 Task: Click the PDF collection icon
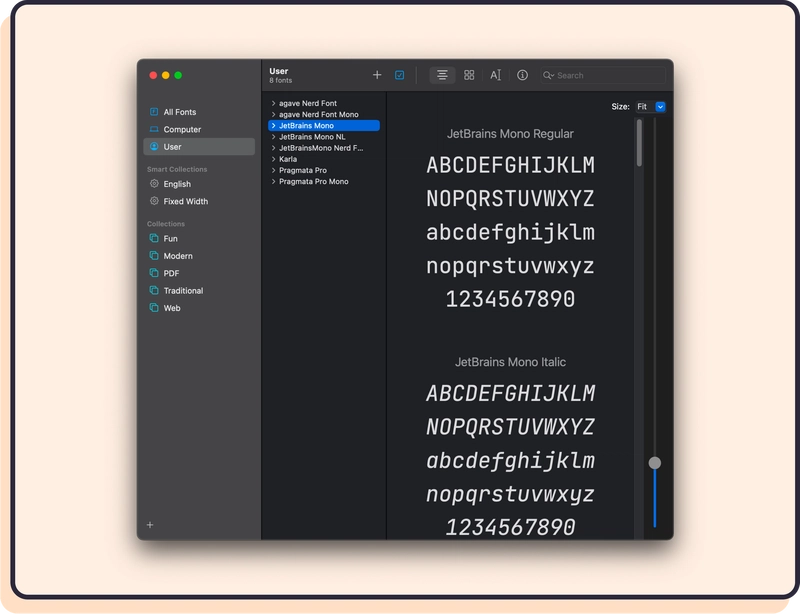[154, 273]
